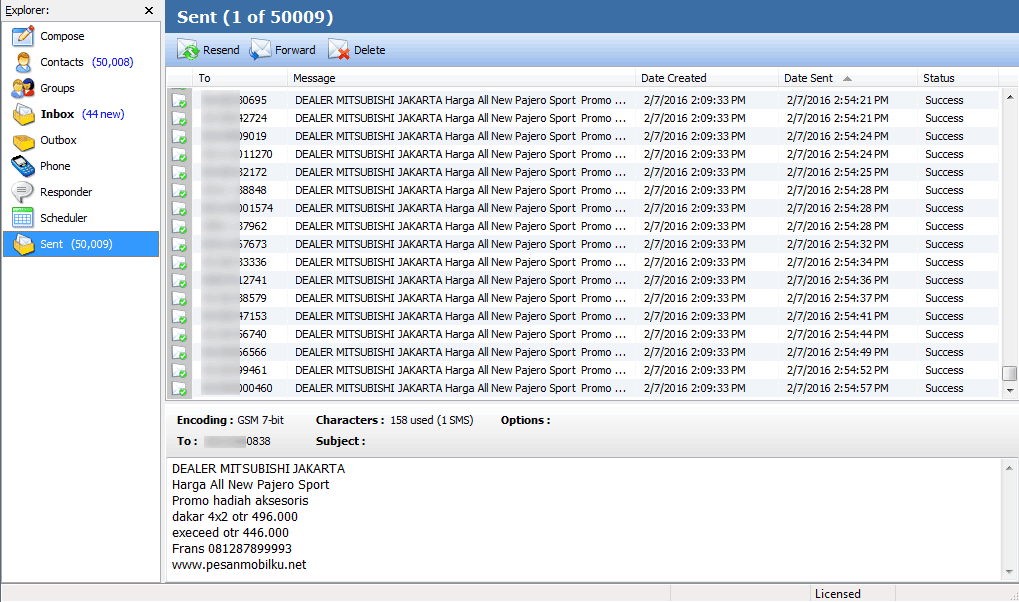Viewport: 1019px width, 602px height.
Task: Sort by Date Created column header
Action: click(707, 78)
